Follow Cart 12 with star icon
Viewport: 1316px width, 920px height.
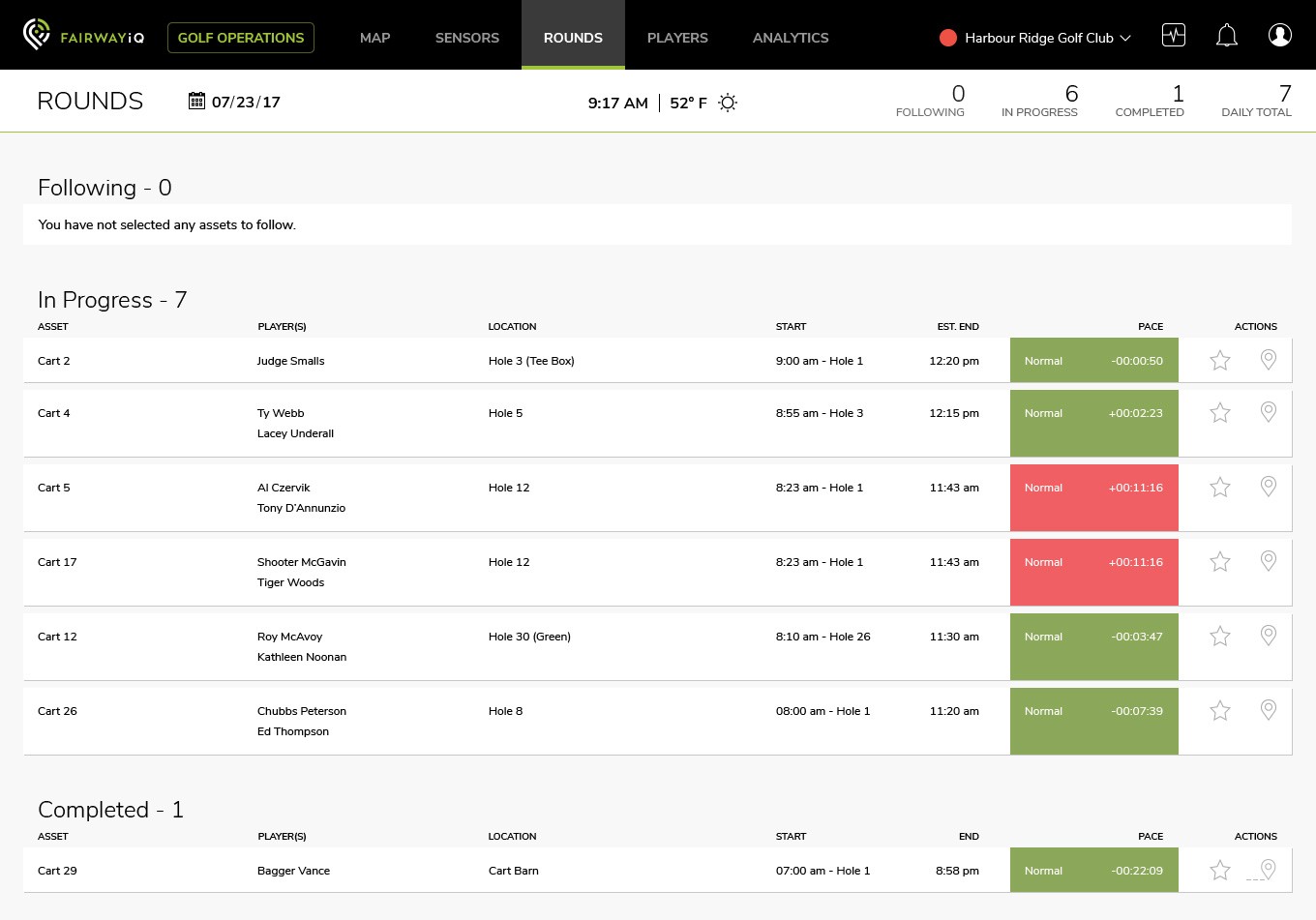[1220, 636]
